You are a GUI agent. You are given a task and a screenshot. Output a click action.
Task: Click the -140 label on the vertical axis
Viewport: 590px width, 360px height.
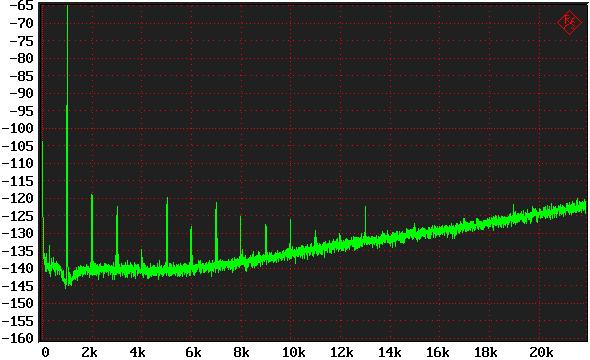tap(18, 268)
